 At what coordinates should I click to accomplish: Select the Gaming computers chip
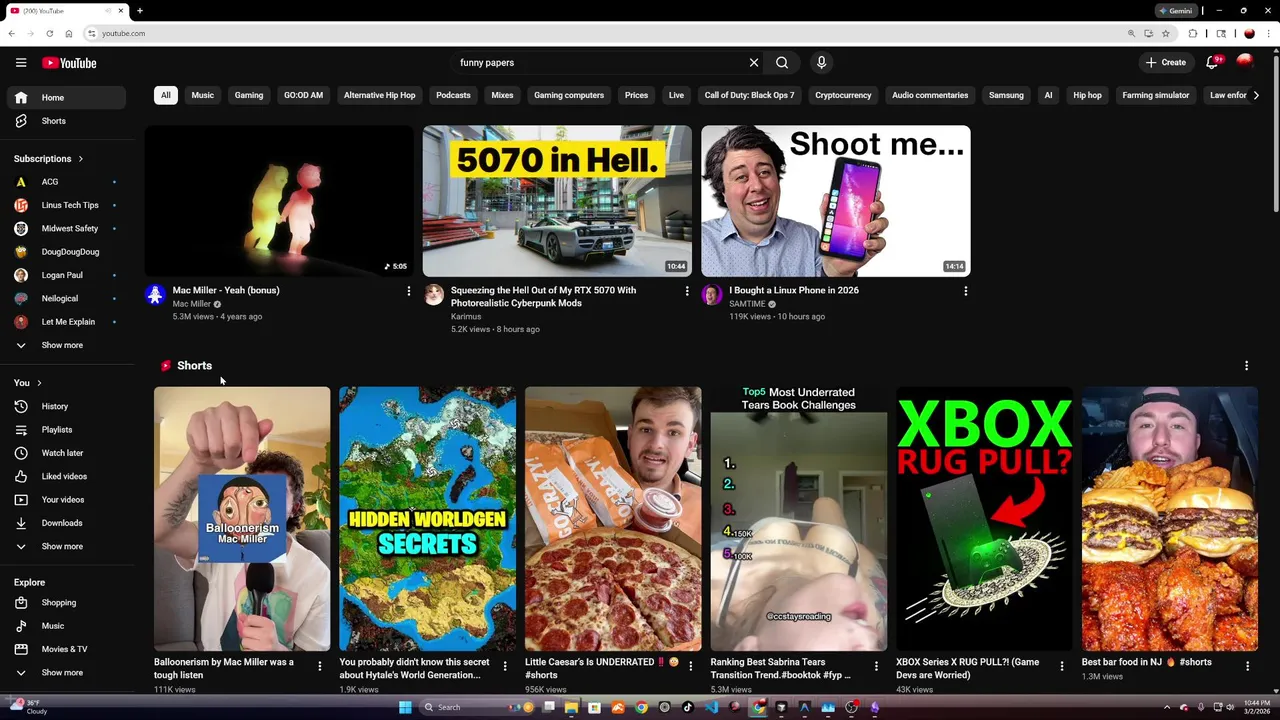[569, 95]
